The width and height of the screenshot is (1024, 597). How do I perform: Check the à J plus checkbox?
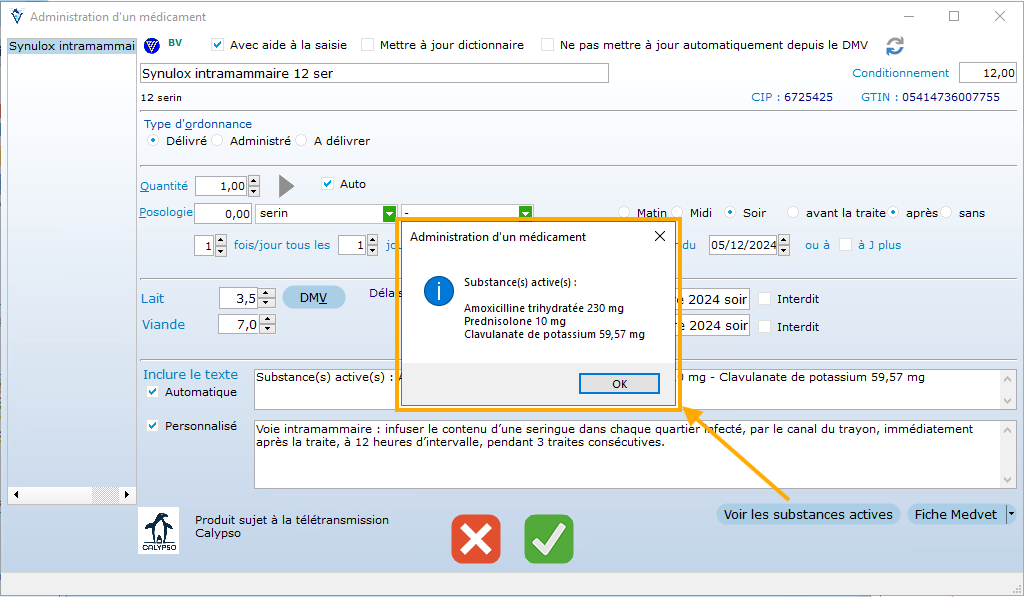click(845, 244)
